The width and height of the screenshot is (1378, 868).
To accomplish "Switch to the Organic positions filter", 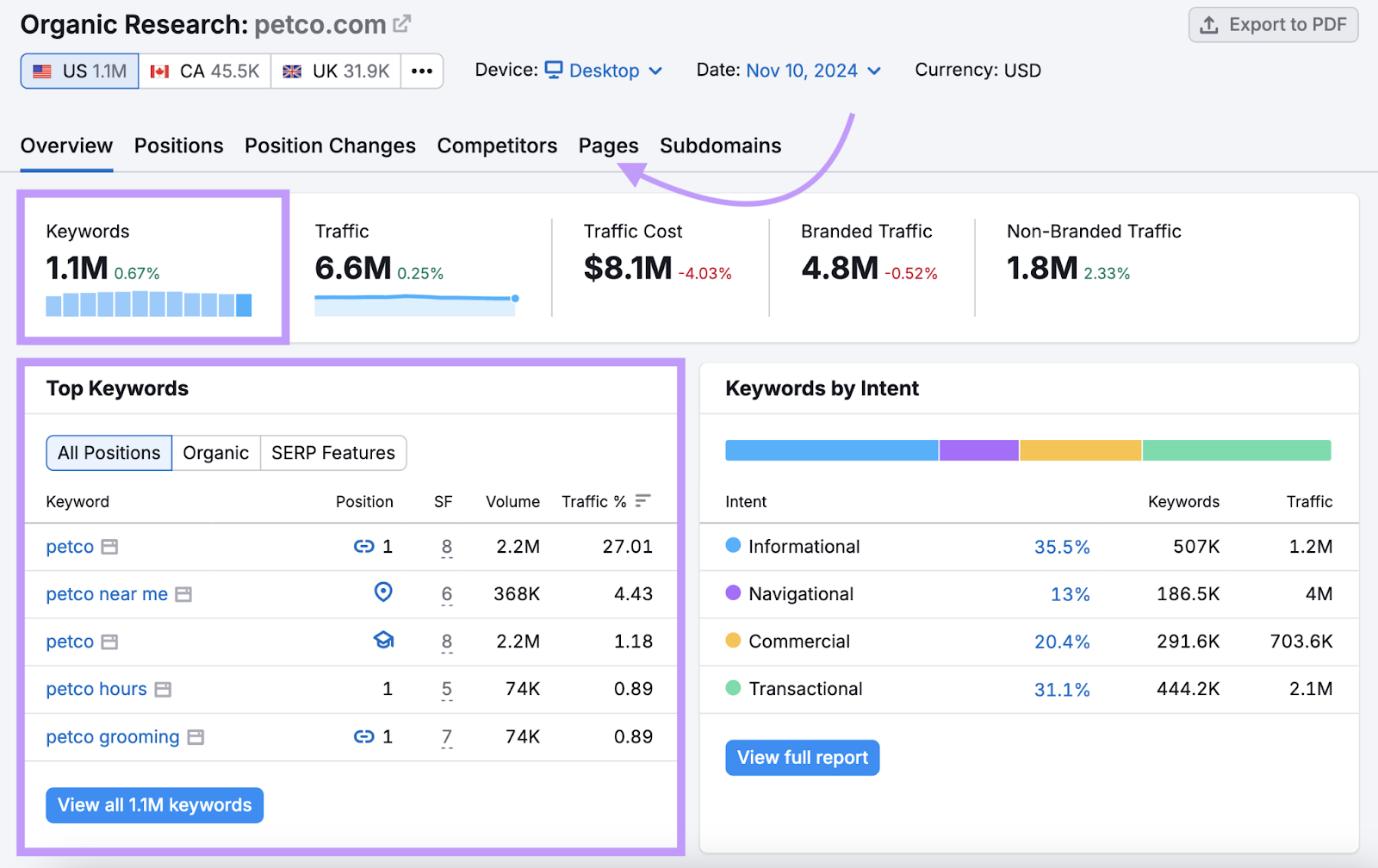I will 215,452.
